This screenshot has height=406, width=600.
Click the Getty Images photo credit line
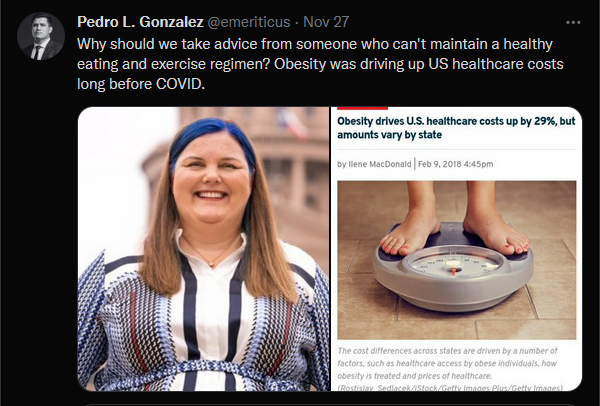click(450, 388)
